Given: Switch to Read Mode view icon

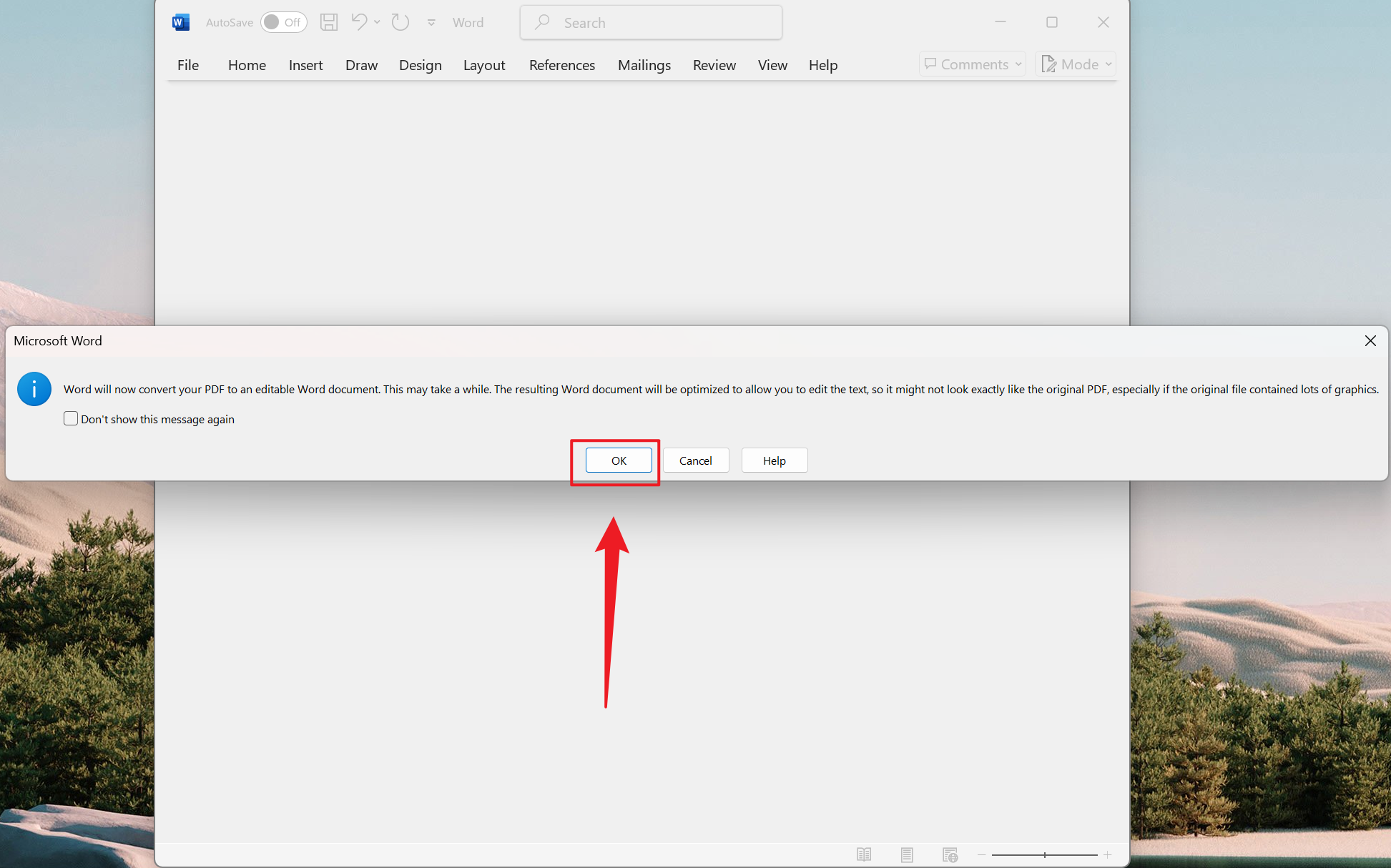Looking at the screenshot, I should pos(864,854).
